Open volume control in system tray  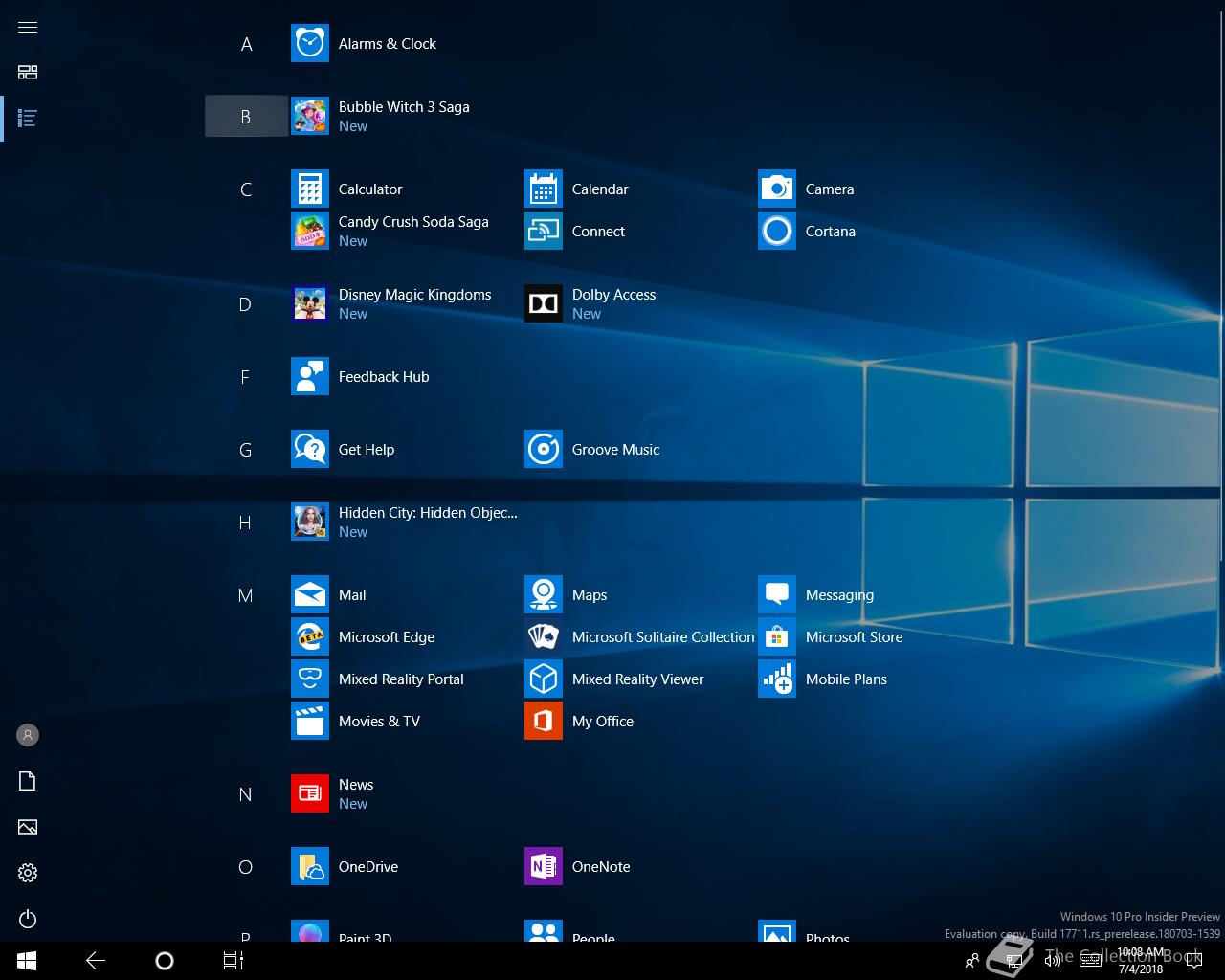(x=1053, y=961)
